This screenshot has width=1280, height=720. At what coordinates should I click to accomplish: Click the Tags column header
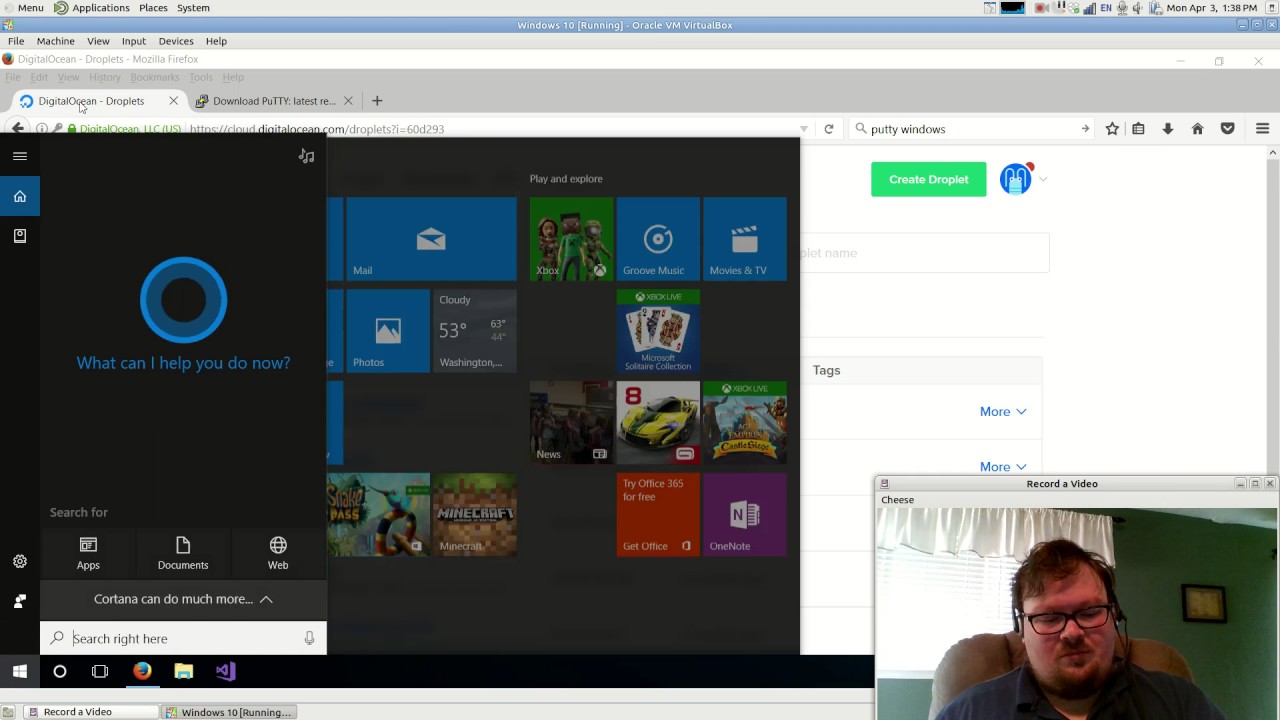point(826,370)
